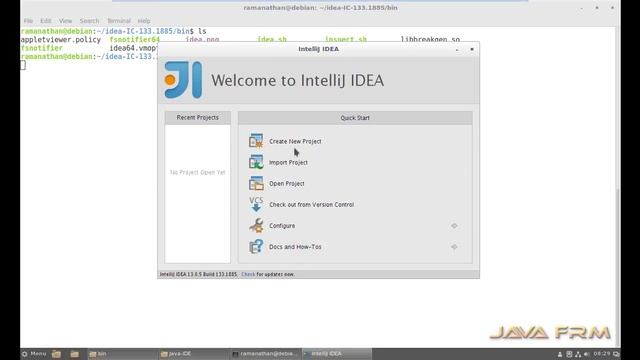Open the taskbar Menu button
Viewport: 640px width, 360px height.
tap(34, 354)
